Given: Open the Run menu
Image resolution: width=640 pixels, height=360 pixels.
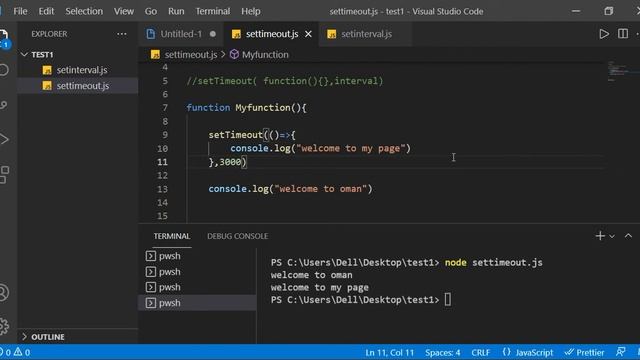Looking at the screenshot, I should (x=176, y=11).
